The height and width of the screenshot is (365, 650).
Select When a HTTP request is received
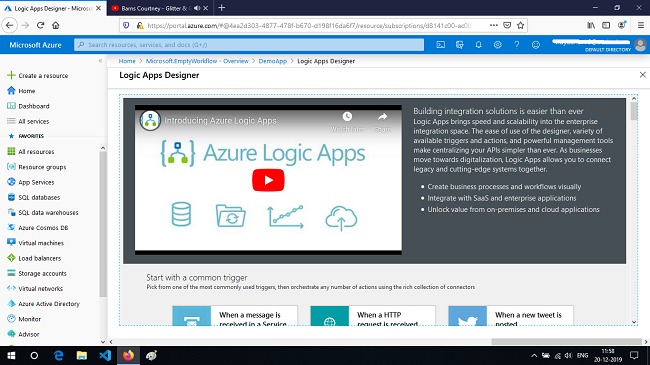point(373,316)
